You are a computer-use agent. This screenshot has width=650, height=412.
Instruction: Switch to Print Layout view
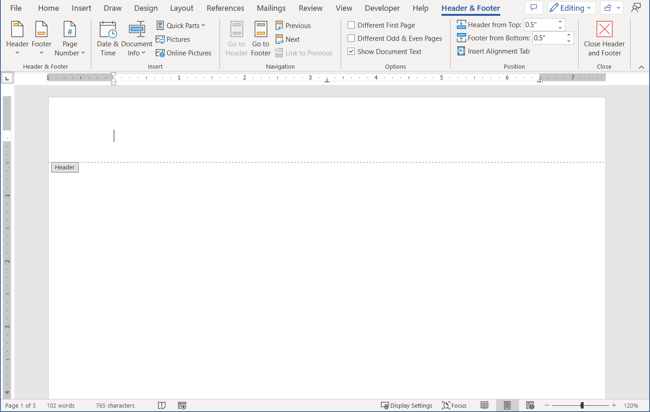coord(507,405)
